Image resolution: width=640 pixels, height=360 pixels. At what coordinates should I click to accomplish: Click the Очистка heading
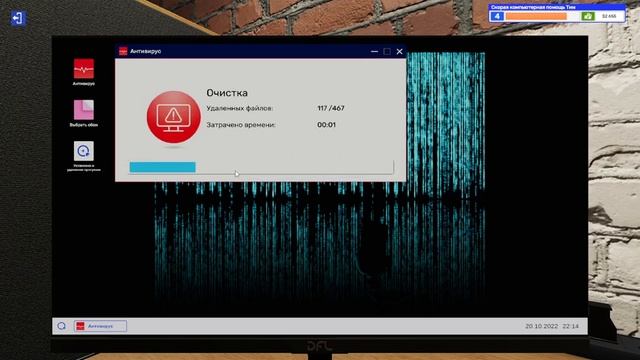coord(227,93)
